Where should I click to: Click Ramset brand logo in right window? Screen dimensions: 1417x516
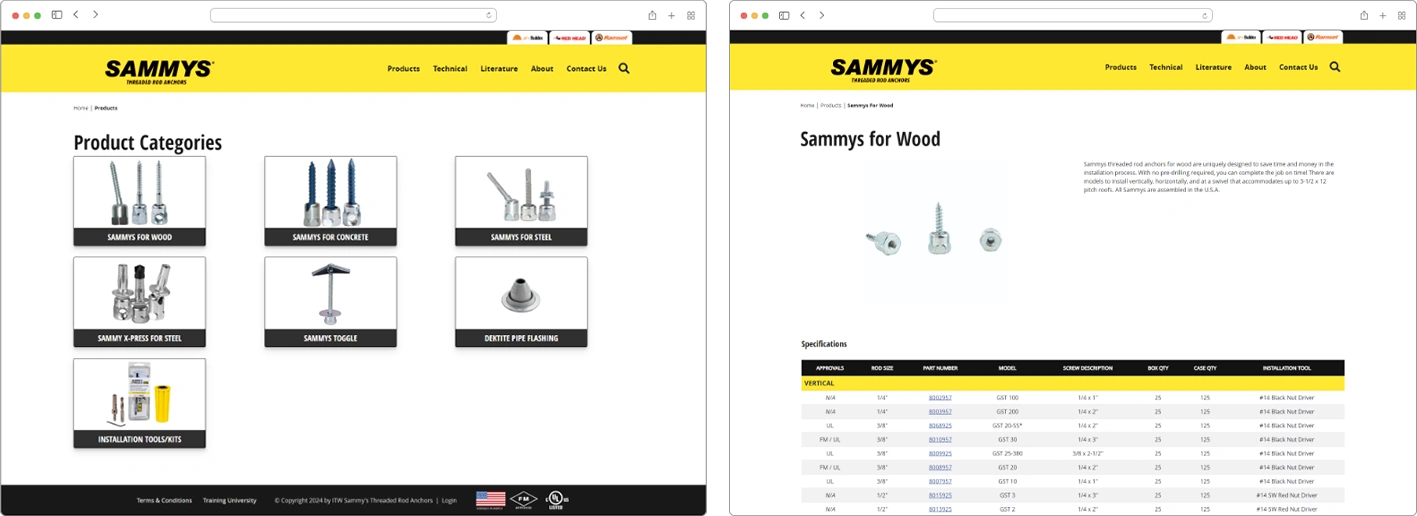point(1325,38)
